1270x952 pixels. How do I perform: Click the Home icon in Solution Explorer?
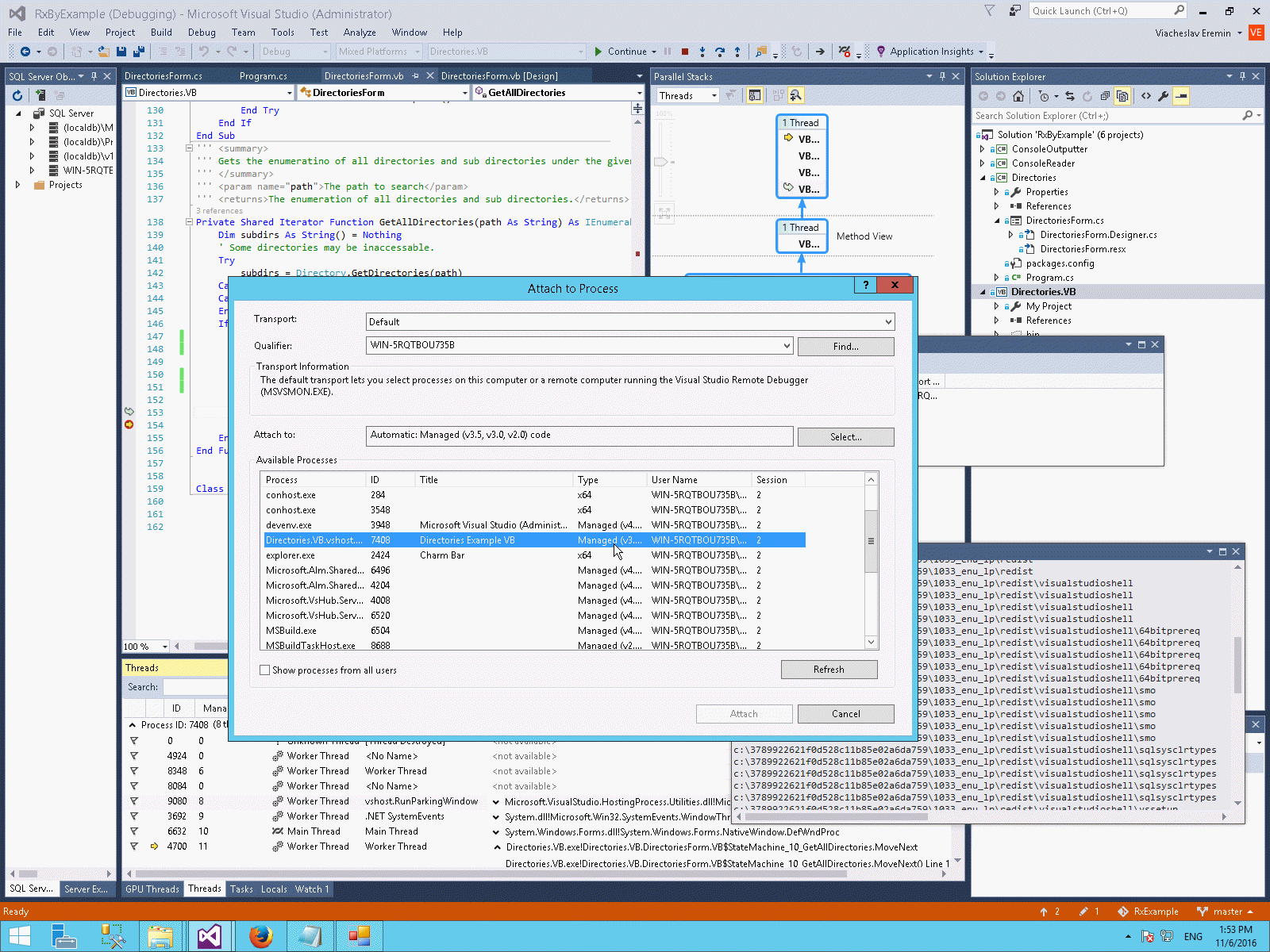[x=1018, y=96]
